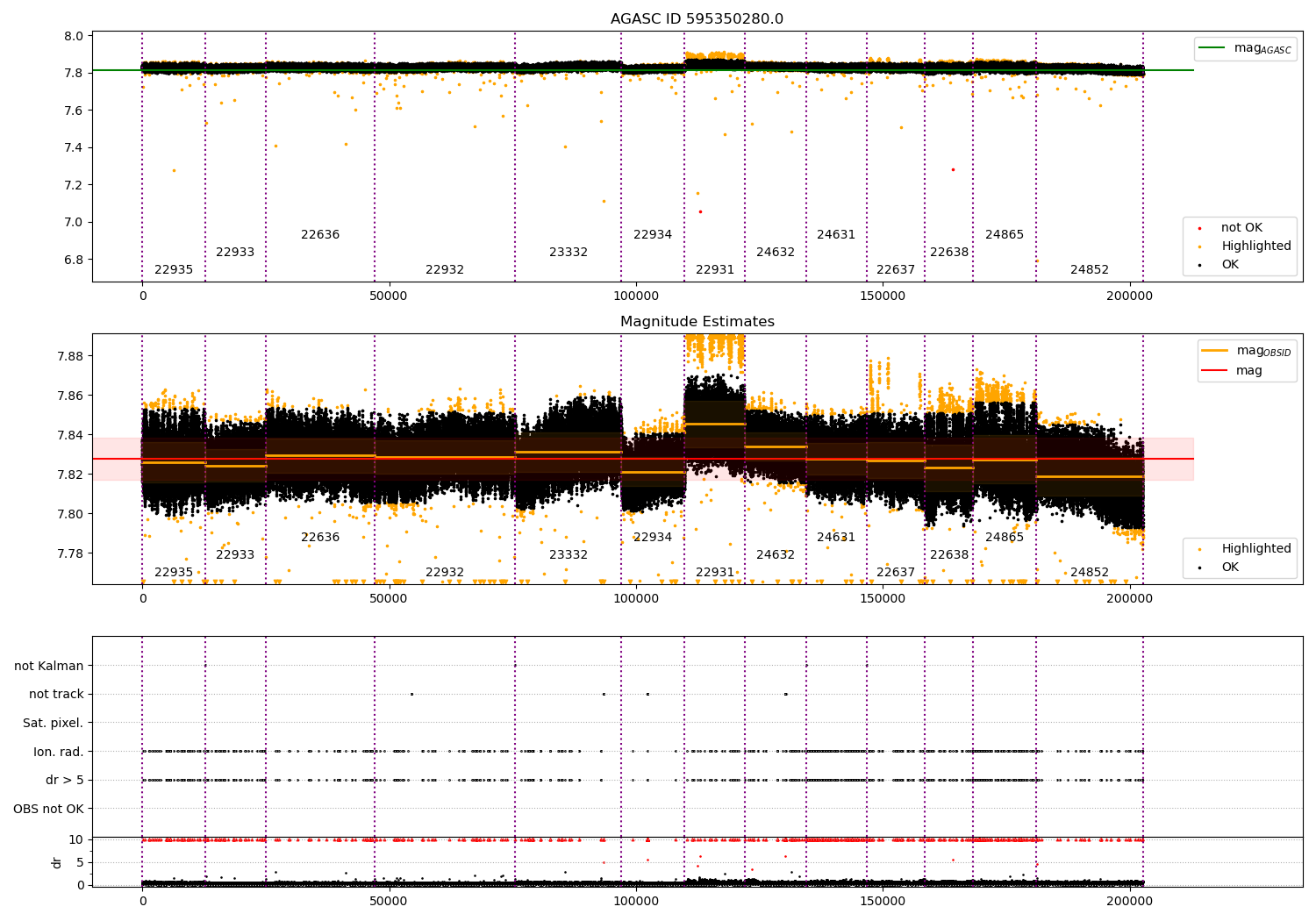
Task: Click the 'AGASC ID 595350280.0' plot title
Action: (697, 19)
